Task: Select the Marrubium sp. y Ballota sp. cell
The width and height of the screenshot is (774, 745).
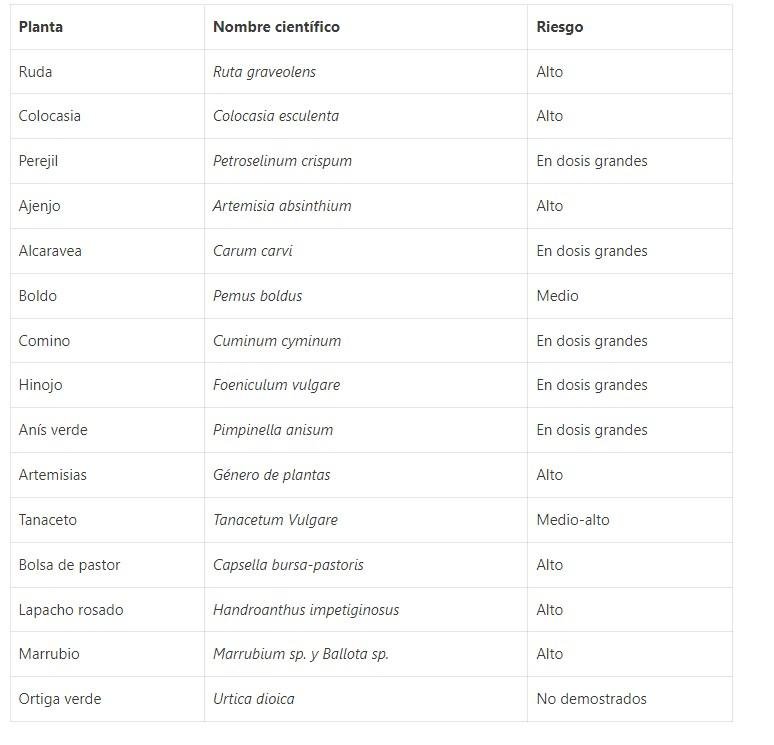Action: click(300, 654)
